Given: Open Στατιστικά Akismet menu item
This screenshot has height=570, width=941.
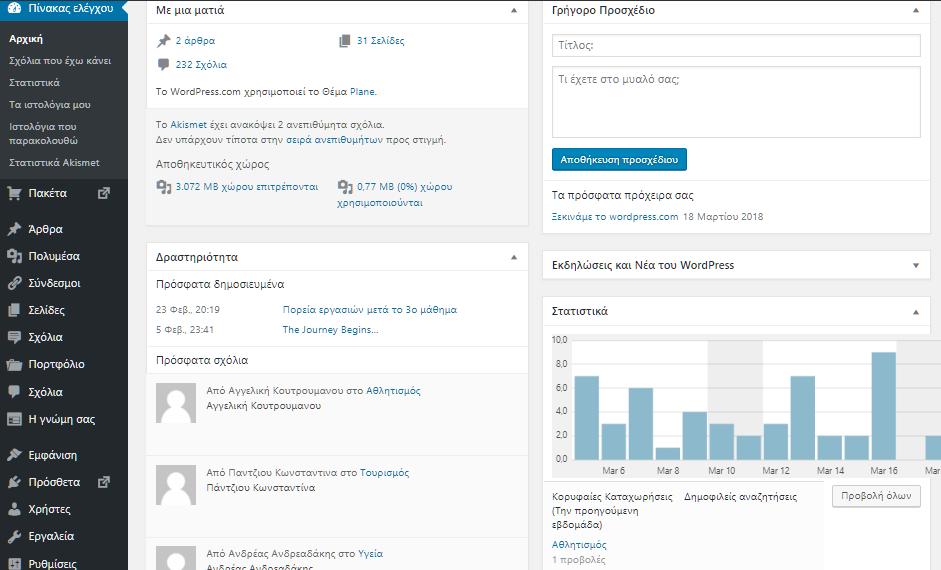Looking at the screenshot, I should click(x=54, y=163).
